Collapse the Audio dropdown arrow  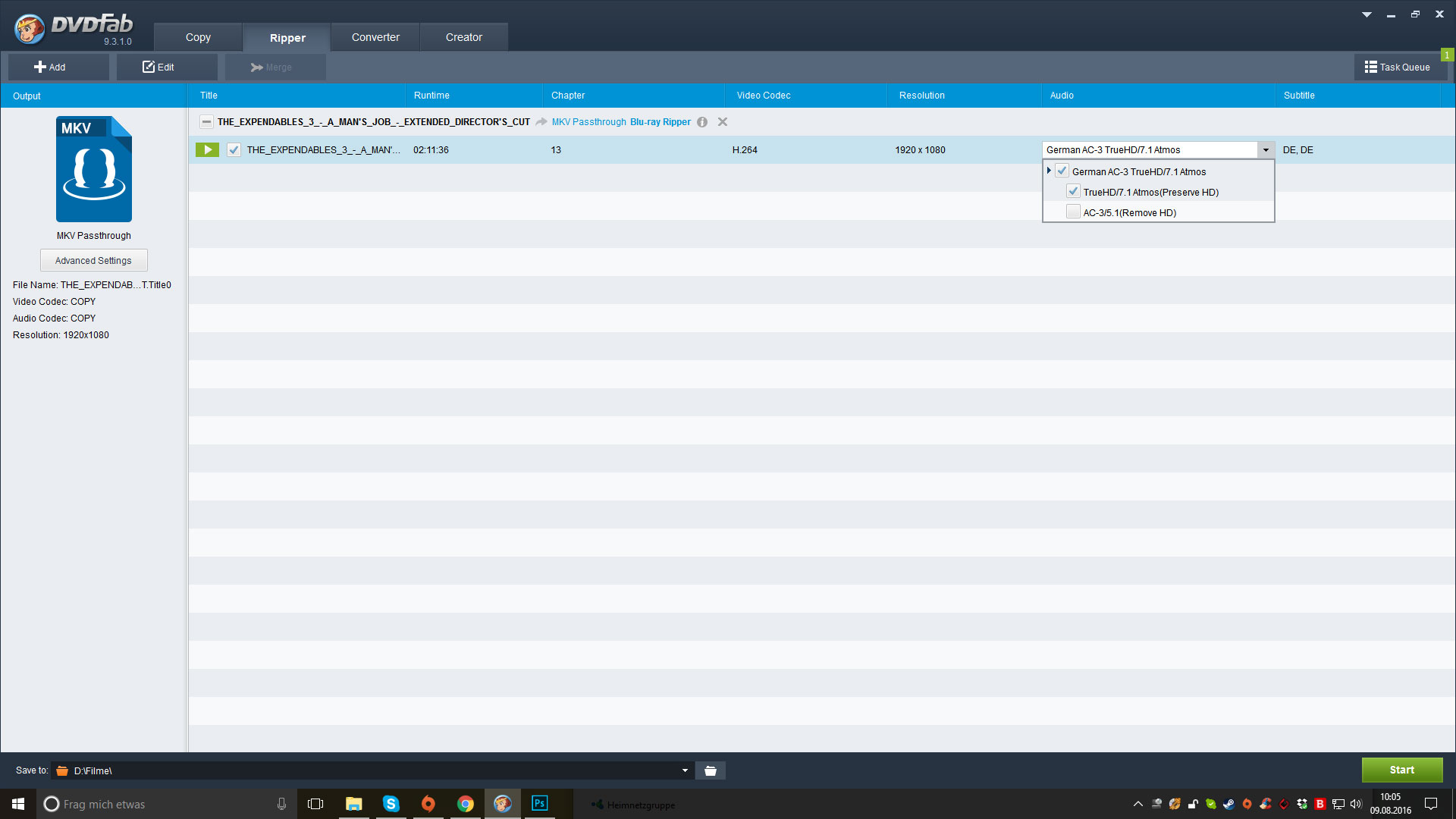point(1265,150)
